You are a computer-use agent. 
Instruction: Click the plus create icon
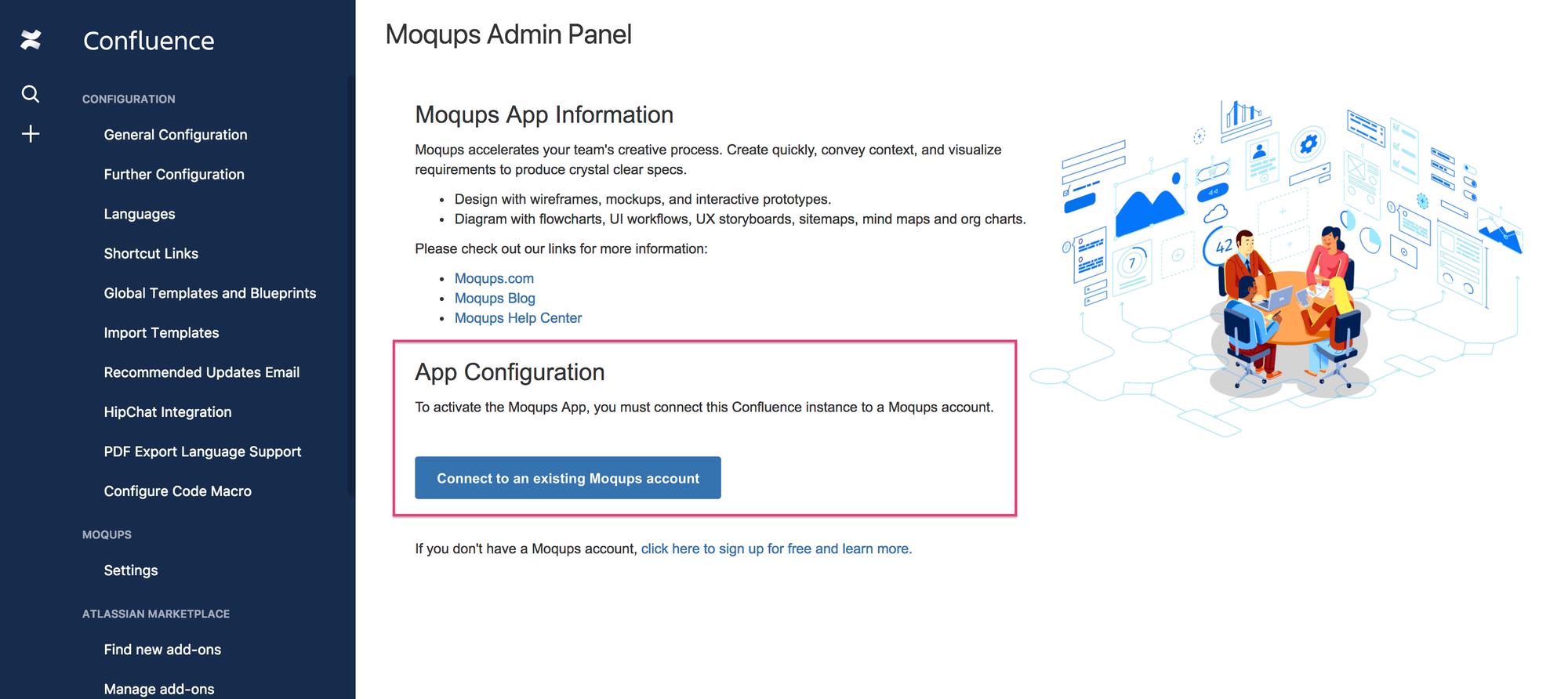(31, 134)
